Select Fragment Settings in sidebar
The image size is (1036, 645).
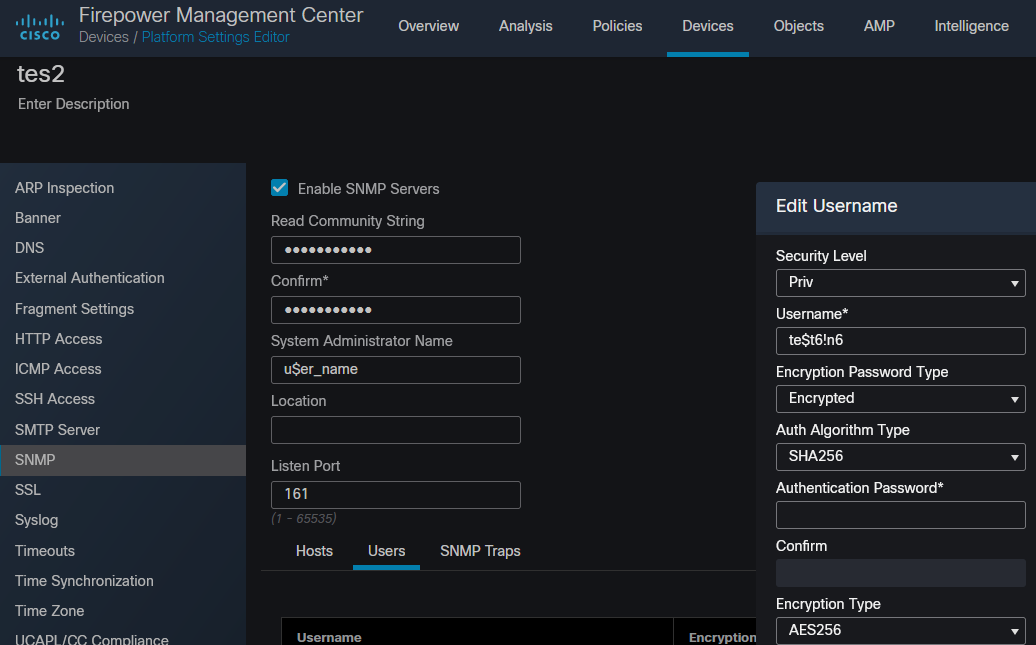point(75,309)
